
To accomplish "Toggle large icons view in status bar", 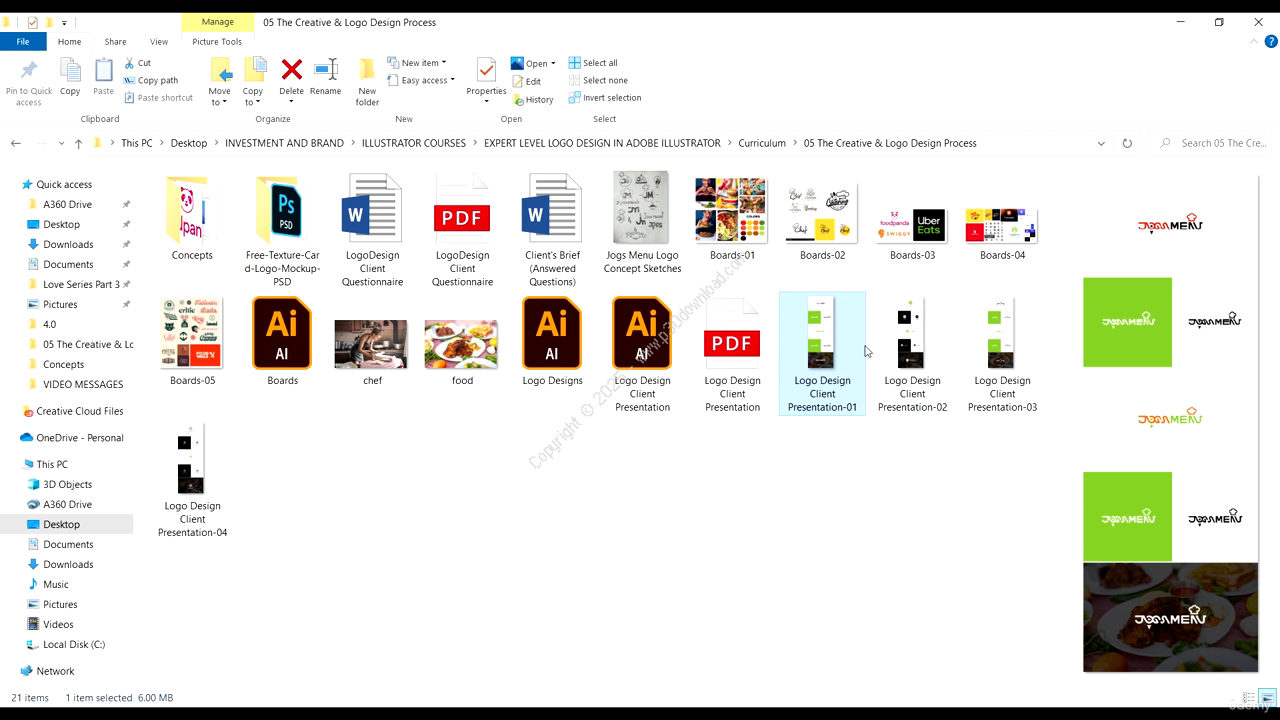I will (1267, 697).
